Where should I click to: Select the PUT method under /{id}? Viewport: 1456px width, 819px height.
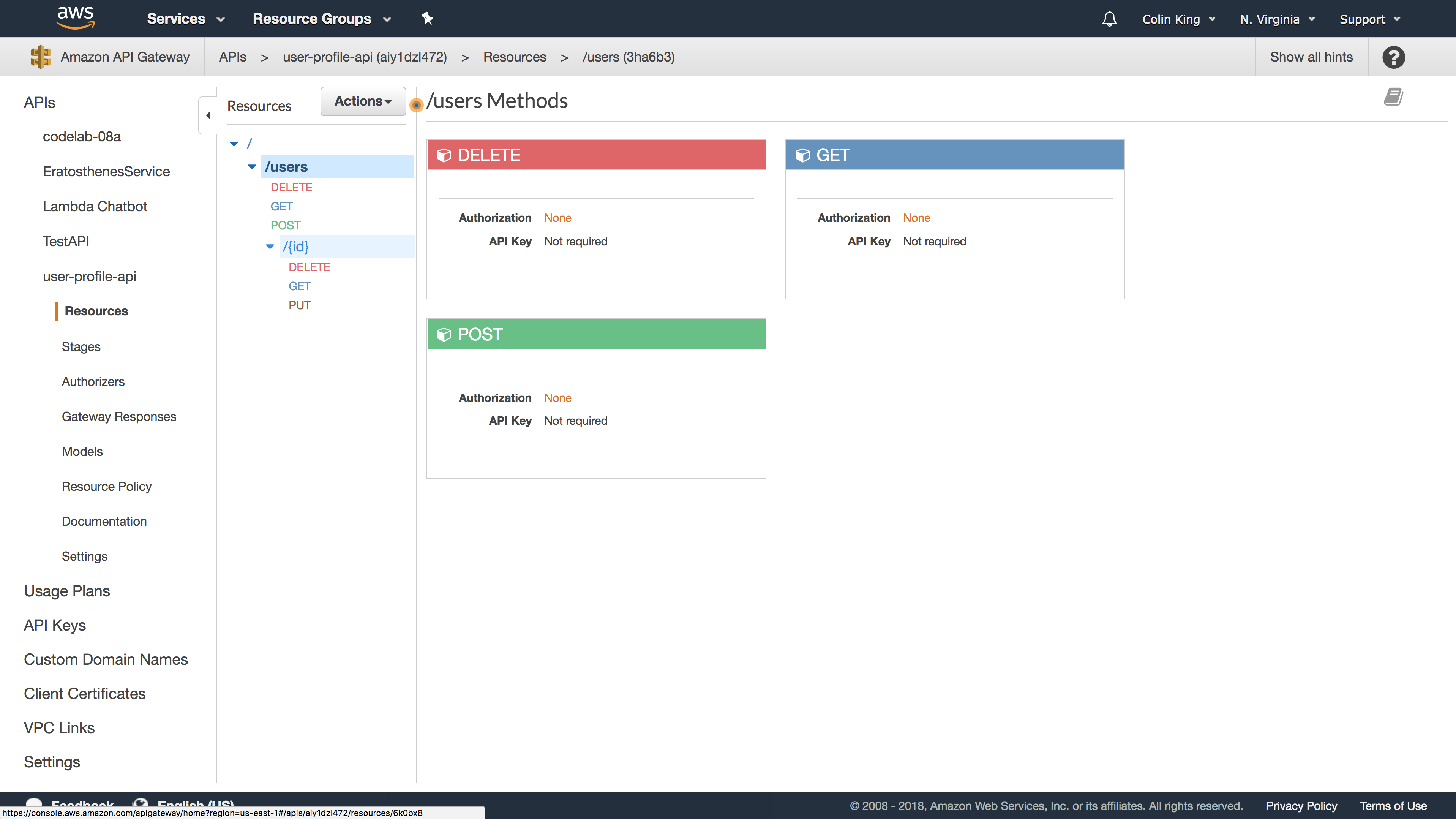(300, 305)
